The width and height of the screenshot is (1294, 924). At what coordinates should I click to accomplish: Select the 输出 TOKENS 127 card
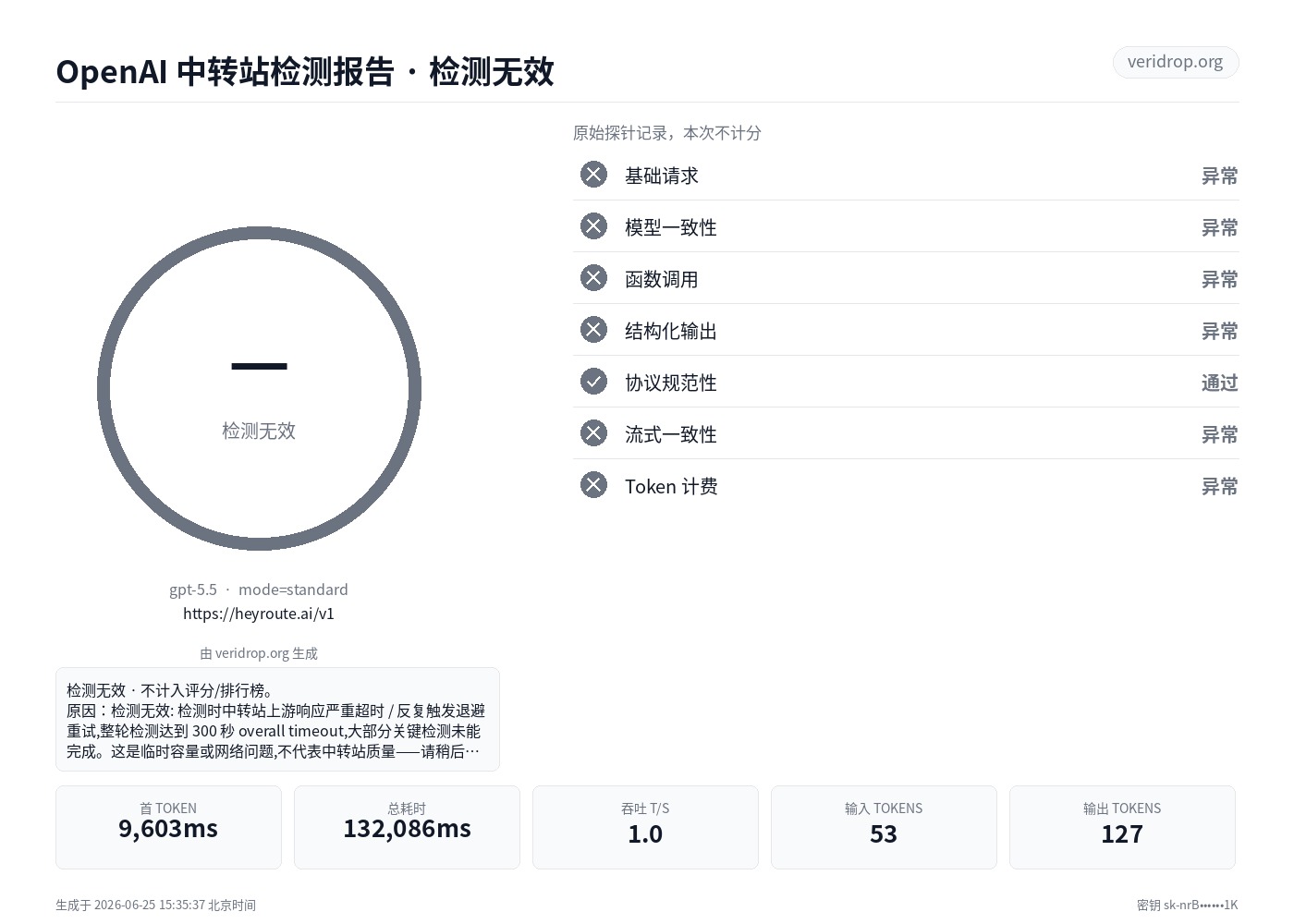pyautogui.click(x=1122, y=827)
